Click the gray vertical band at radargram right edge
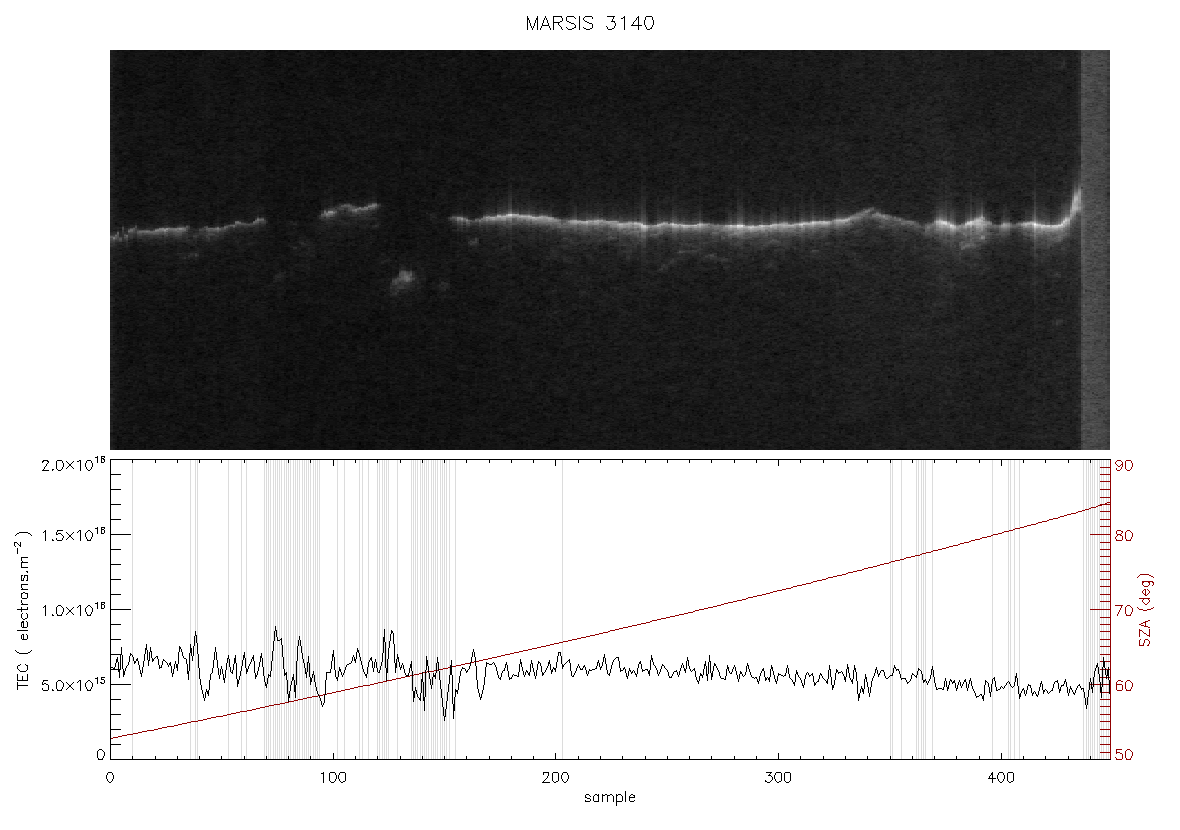Viewport: 1180px width, 830px height. tap(1095, 250)
